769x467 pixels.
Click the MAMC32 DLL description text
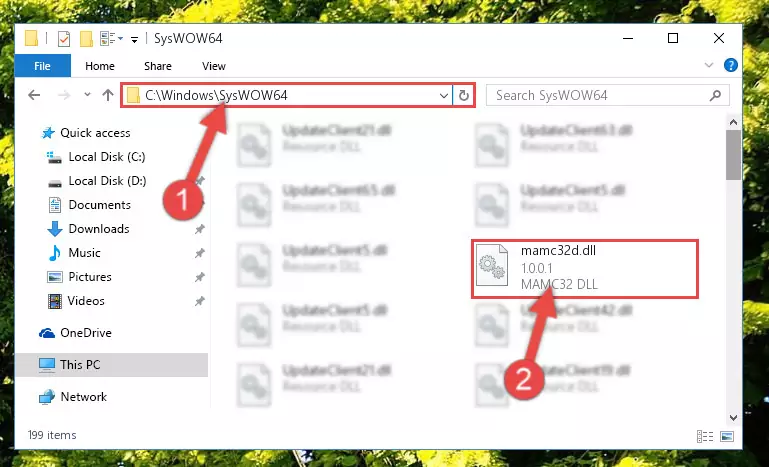click(x=559, y=284)
